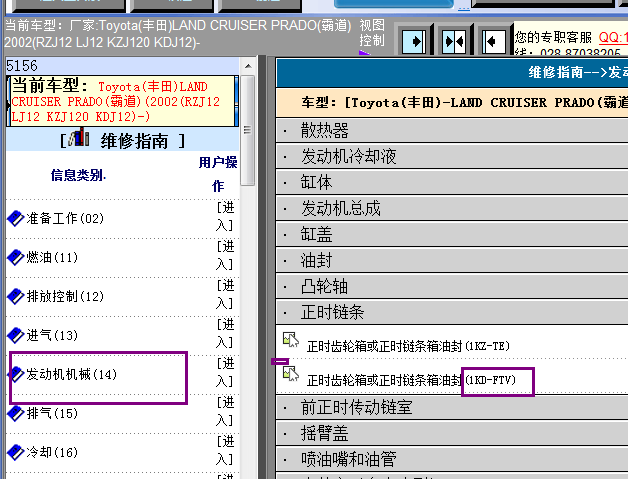Screen dimensions: 628x479
Task: Select 发动机机械(14) category
Action: 71,374
